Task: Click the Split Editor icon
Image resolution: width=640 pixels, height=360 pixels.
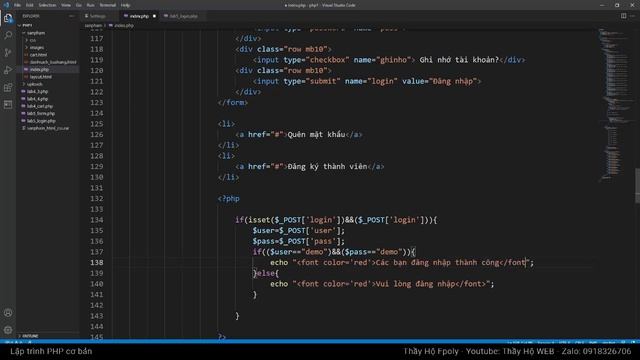Action: pos(623,16)
